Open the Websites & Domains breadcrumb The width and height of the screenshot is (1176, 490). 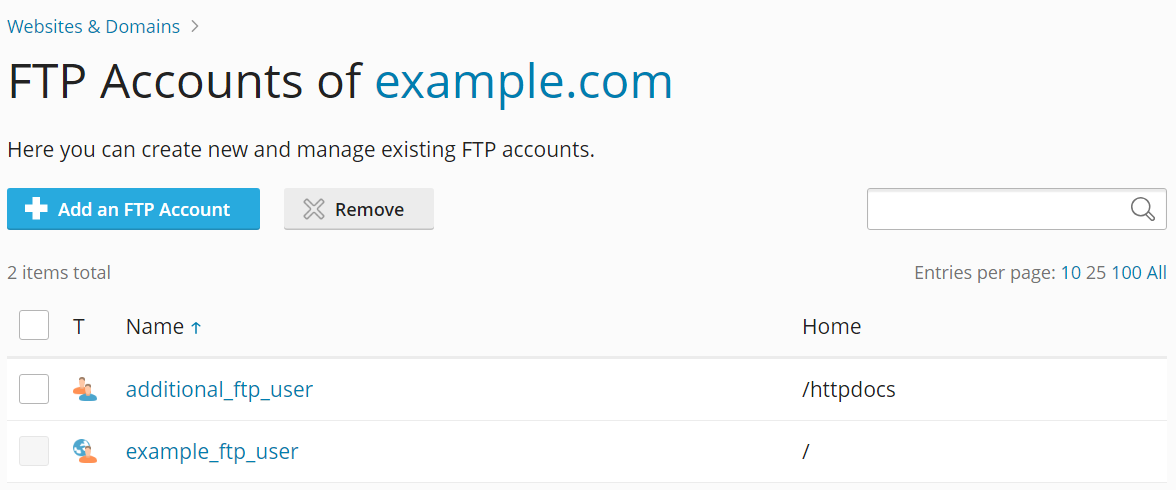pyautogui.click(x=93, y=27)
